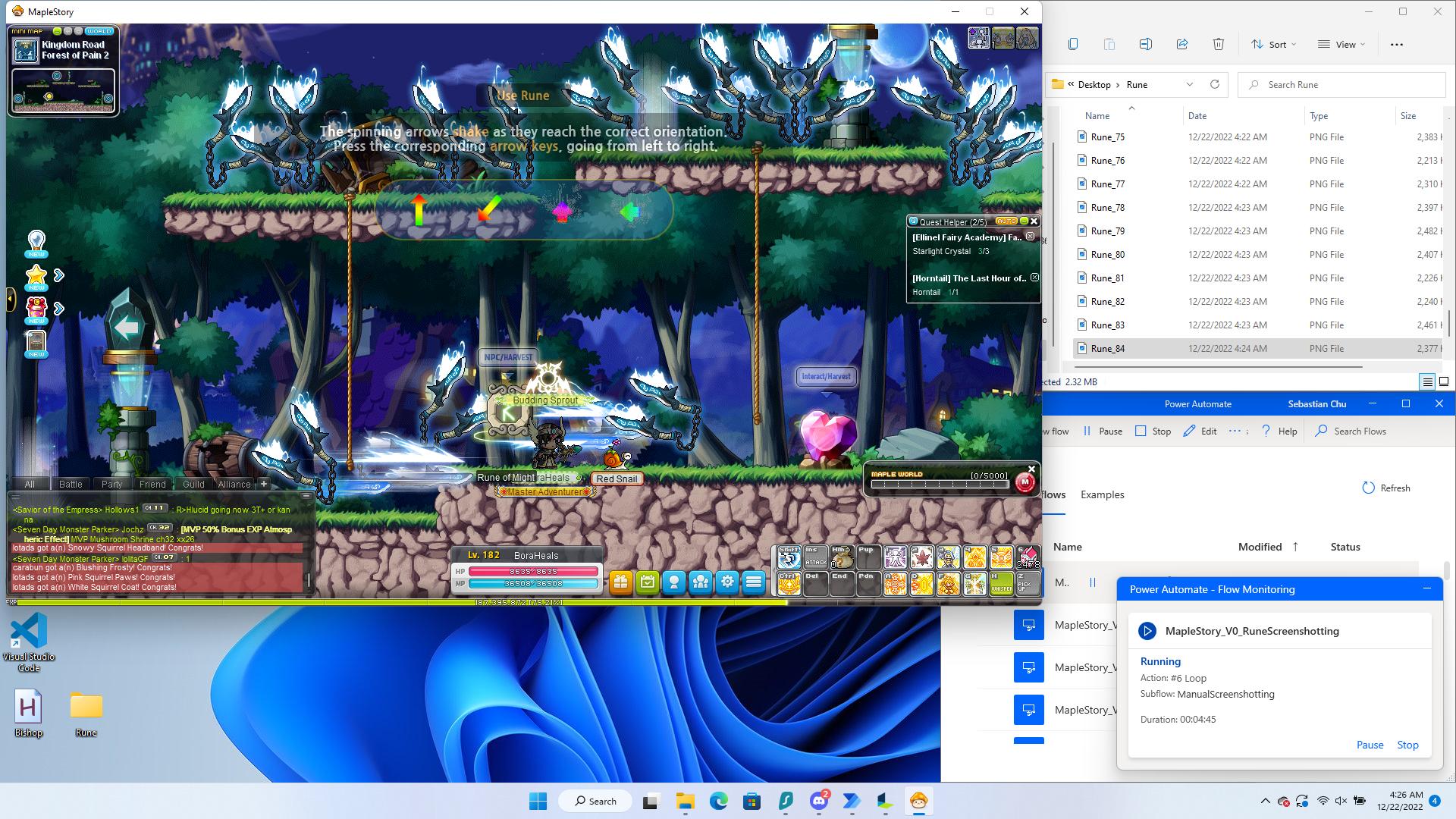Click the Hm money bag quick slot

coord(842,557)
